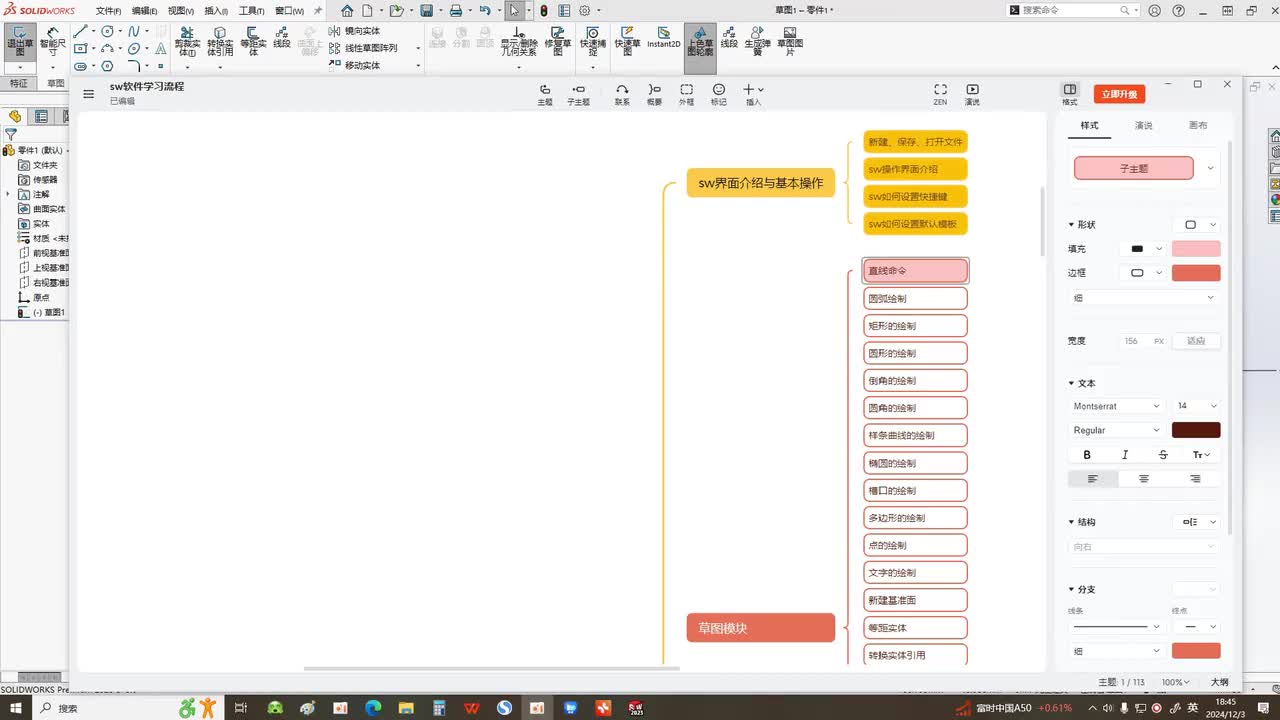Collapse the 形状 shape section
This screenshot has height=720, width=1280.
coord(1071,225)
